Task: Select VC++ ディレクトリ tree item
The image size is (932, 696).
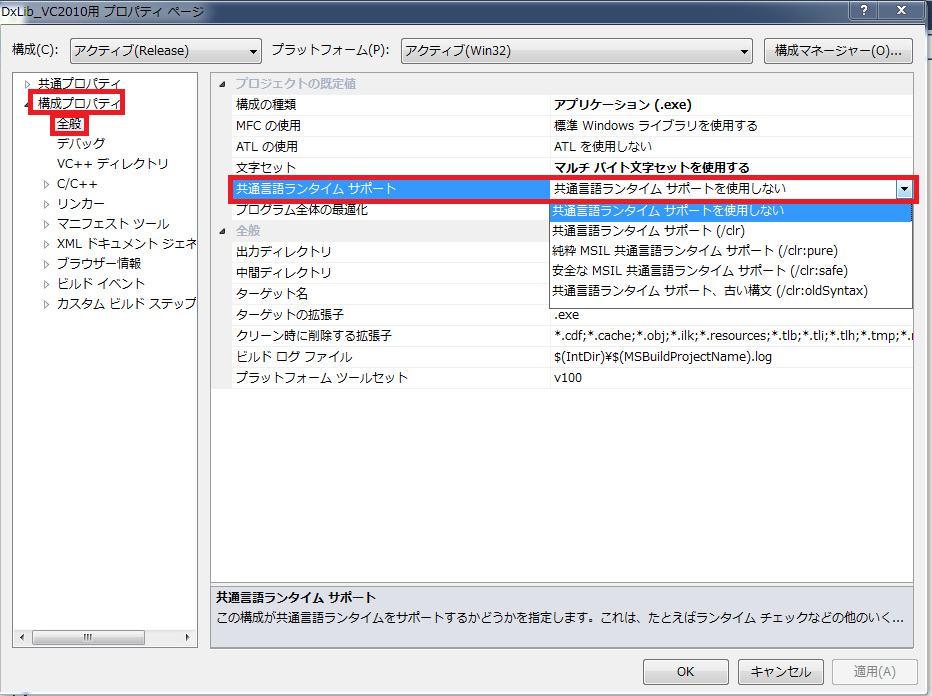Action: (112, 164)
